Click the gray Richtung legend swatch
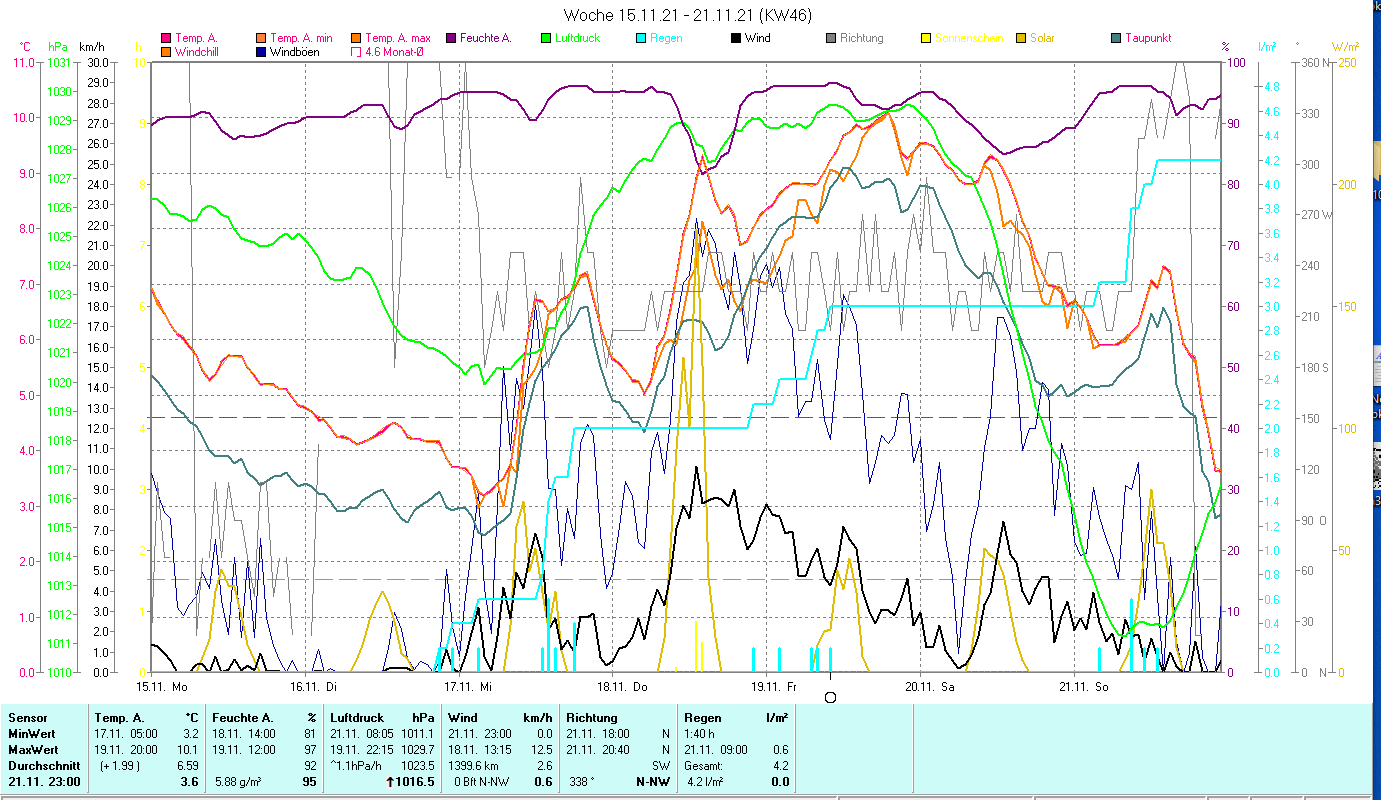 [832, 39]
